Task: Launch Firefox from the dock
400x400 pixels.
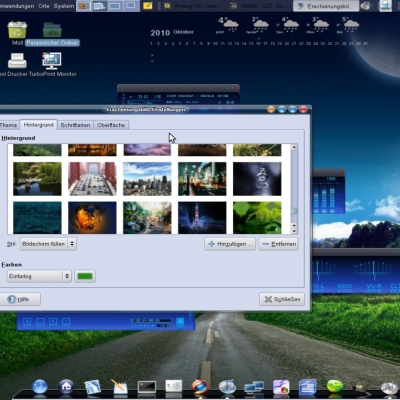Action: [200, 387]
